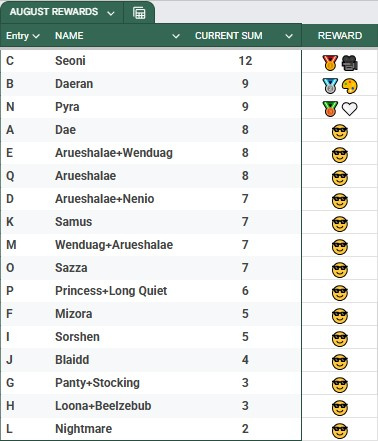The image size is (378, 441).
Task: Select the Entry cell labeled Q
Action: click(10, 176)
